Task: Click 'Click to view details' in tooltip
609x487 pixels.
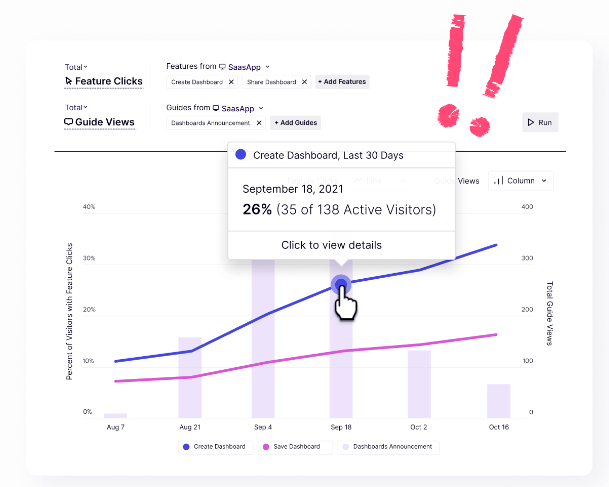Action: point(331,245)
